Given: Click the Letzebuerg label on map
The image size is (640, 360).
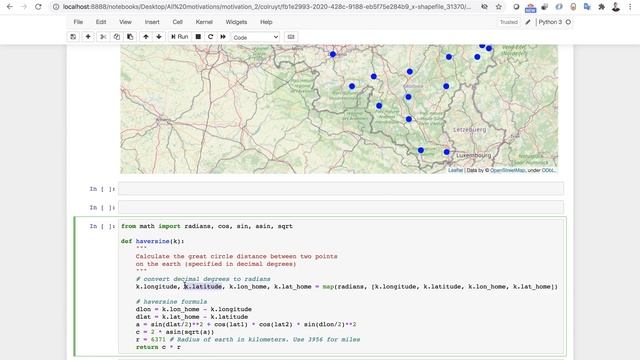Looking at the screenshot, I should point(470,129).
